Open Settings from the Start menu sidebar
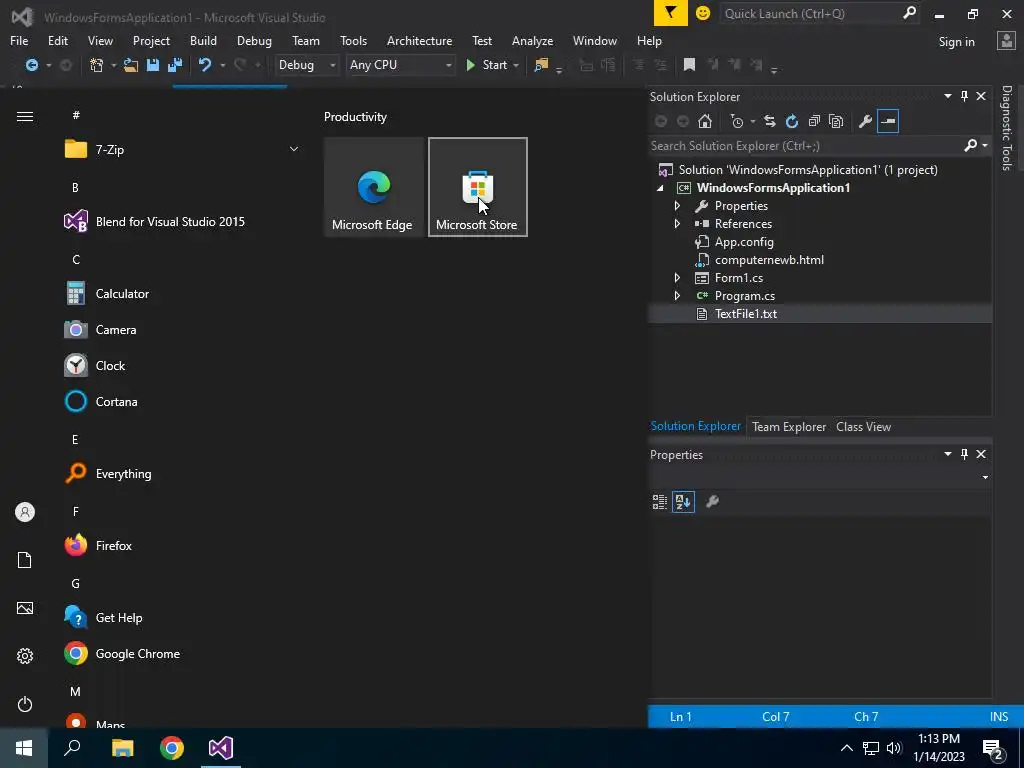The height and width of the screenshot is (768, 1024). coord(25,656)
